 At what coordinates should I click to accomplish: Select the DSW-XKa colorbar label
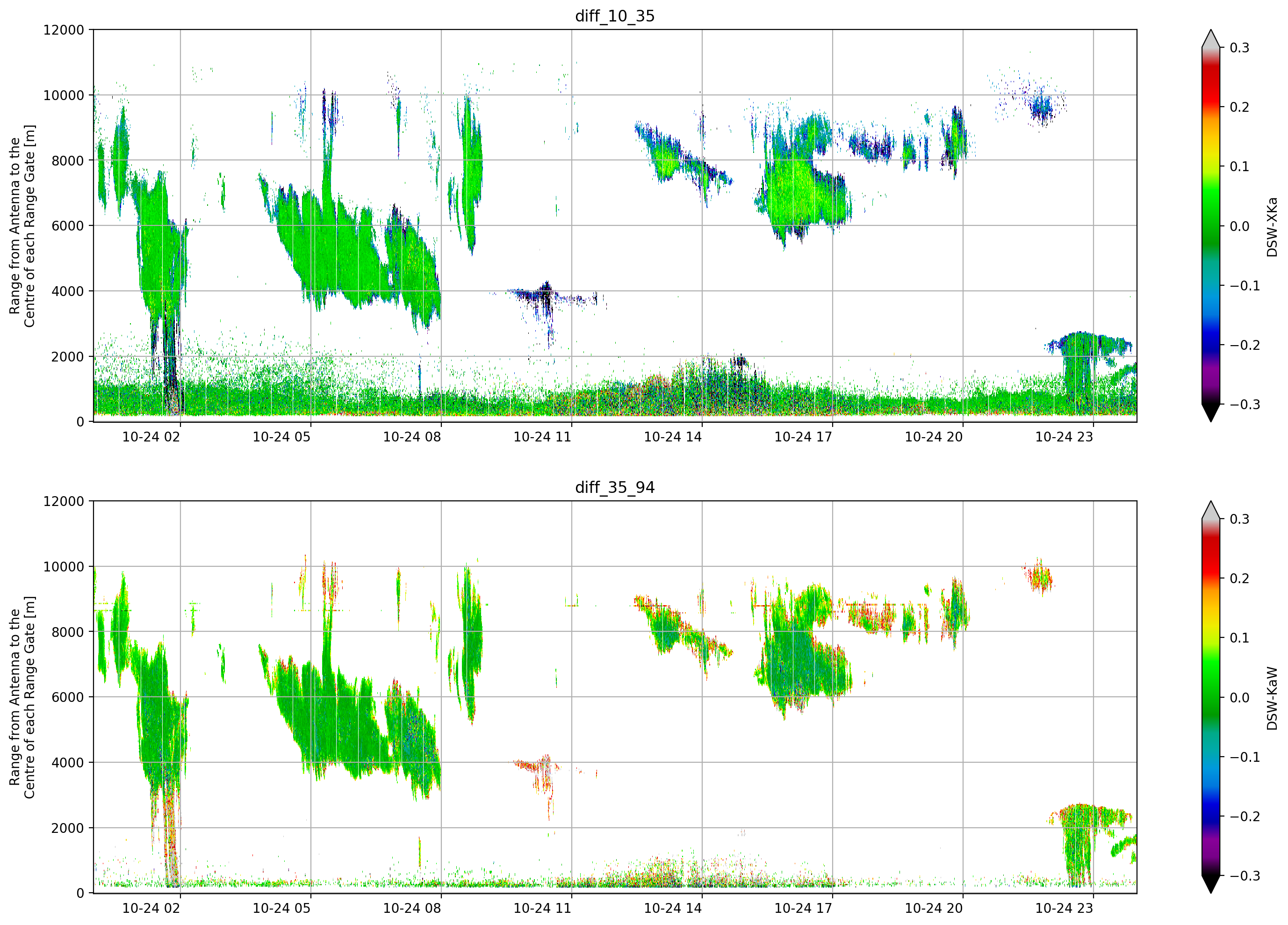tap(1272, 227)
